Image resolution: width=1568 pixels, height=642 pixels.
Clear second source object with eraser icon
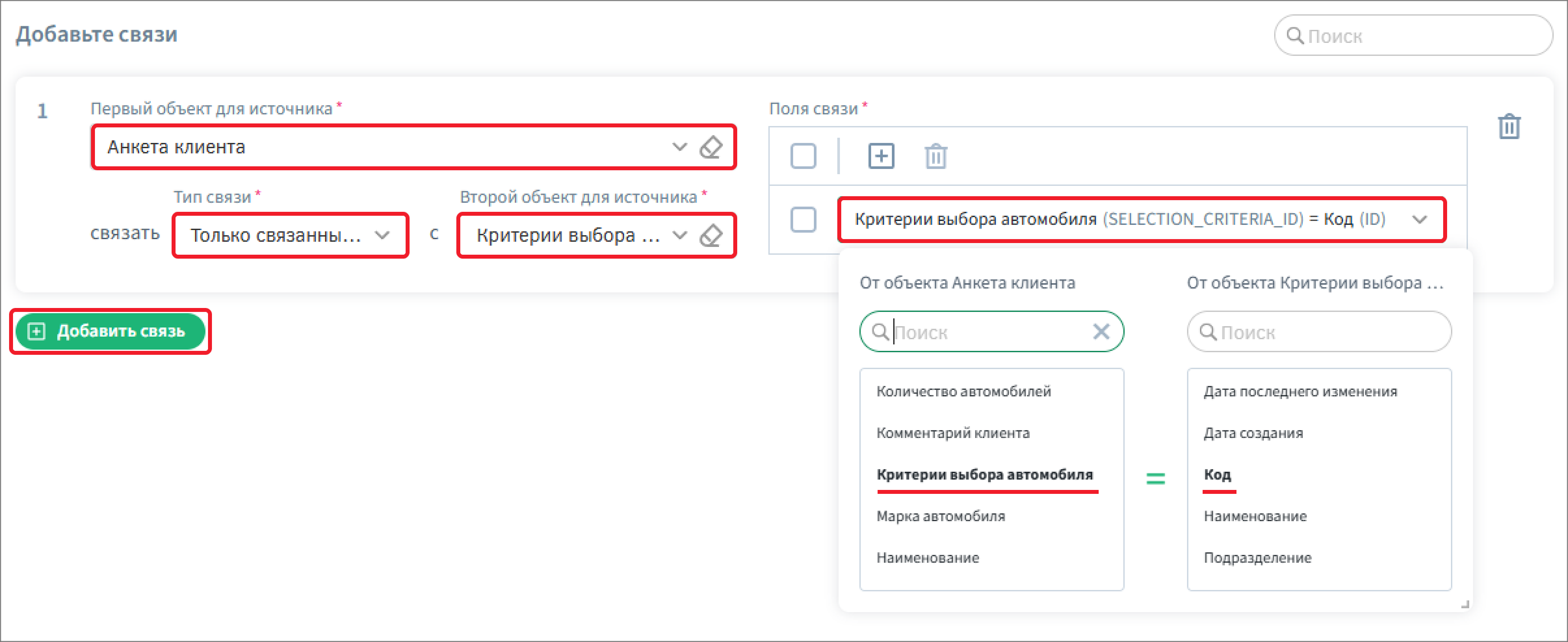(711, 235)
